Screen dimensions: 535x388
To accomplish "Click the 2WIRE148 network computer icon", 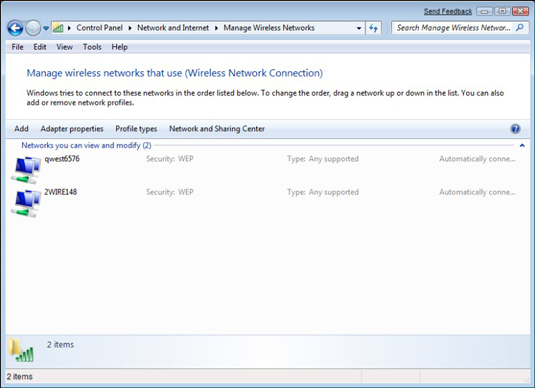I will point(26,203).
